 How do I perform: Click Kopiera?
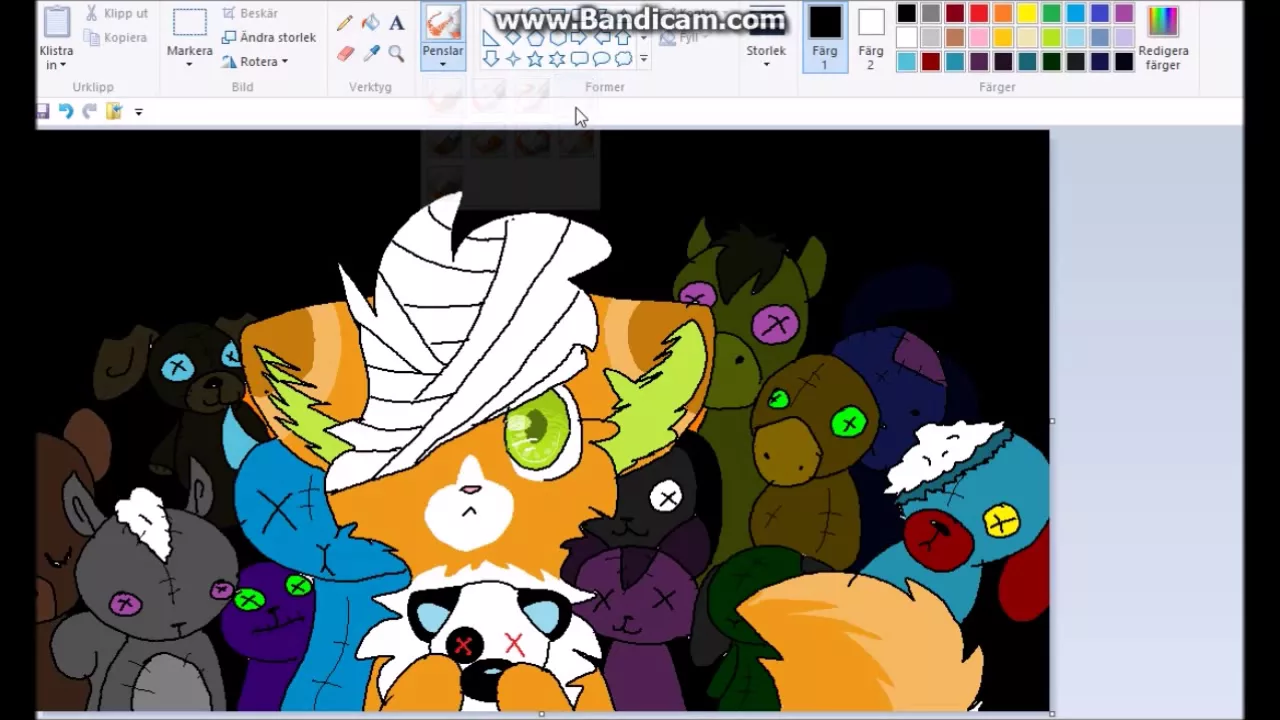coord(116,37)
